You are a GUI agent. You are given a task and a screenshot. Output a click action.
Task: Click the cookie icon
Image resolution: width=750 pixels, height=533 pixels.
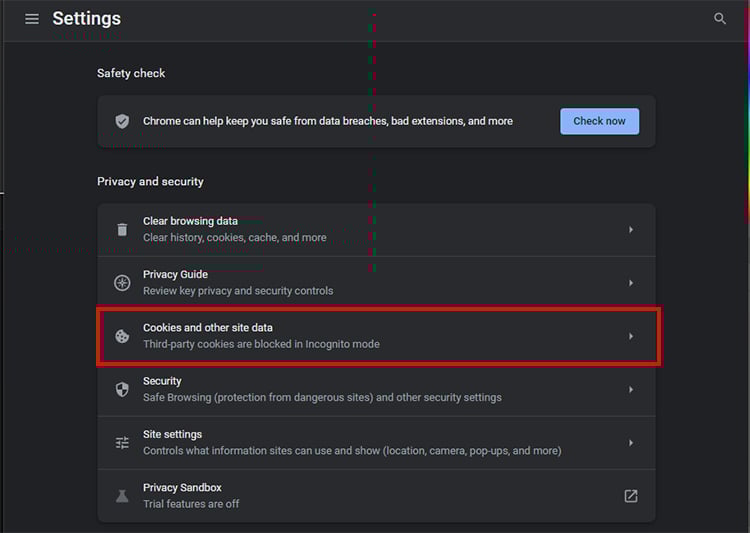click(122, 336)
